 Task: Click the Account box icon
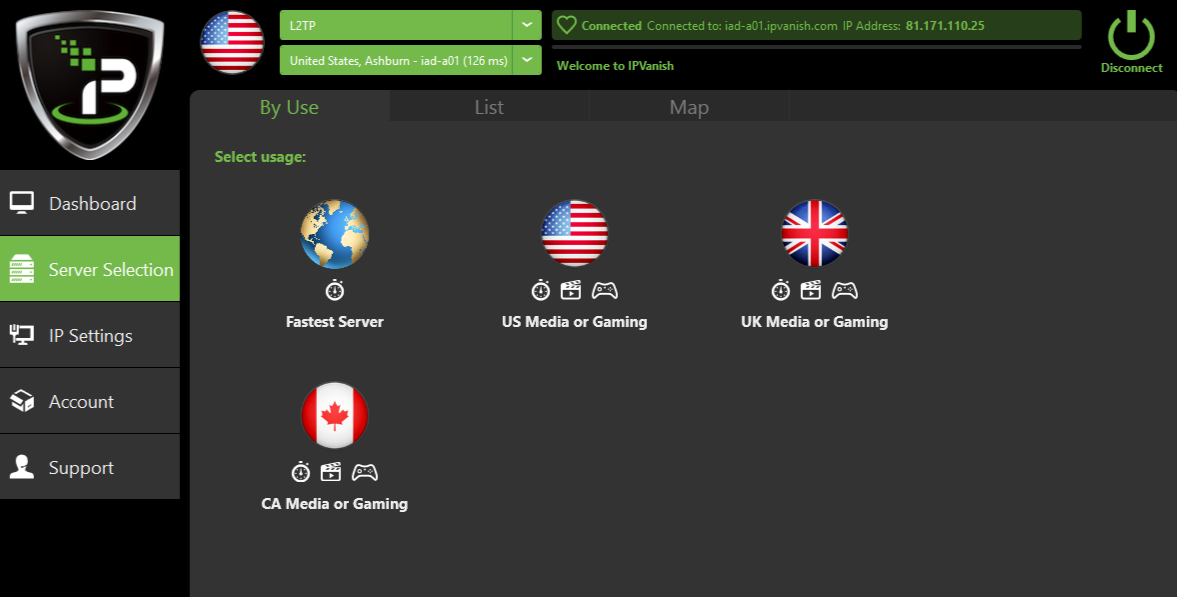[22, 401]
